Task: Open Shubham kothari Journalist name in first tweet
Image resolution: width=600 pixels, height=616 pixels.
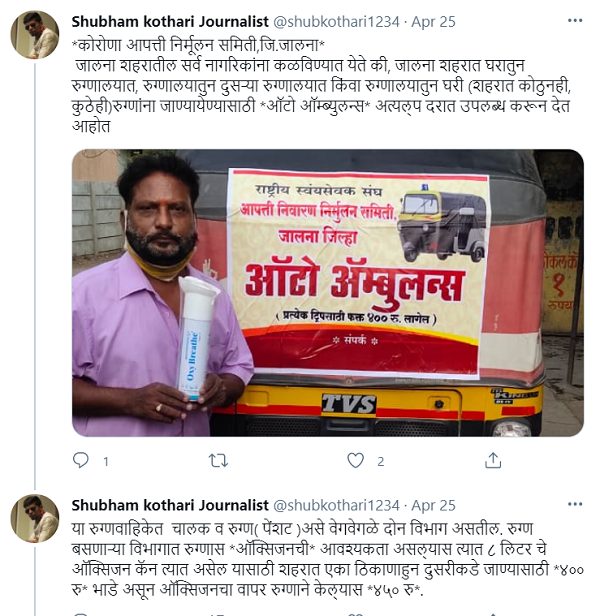Action: [x=170, y=22]
